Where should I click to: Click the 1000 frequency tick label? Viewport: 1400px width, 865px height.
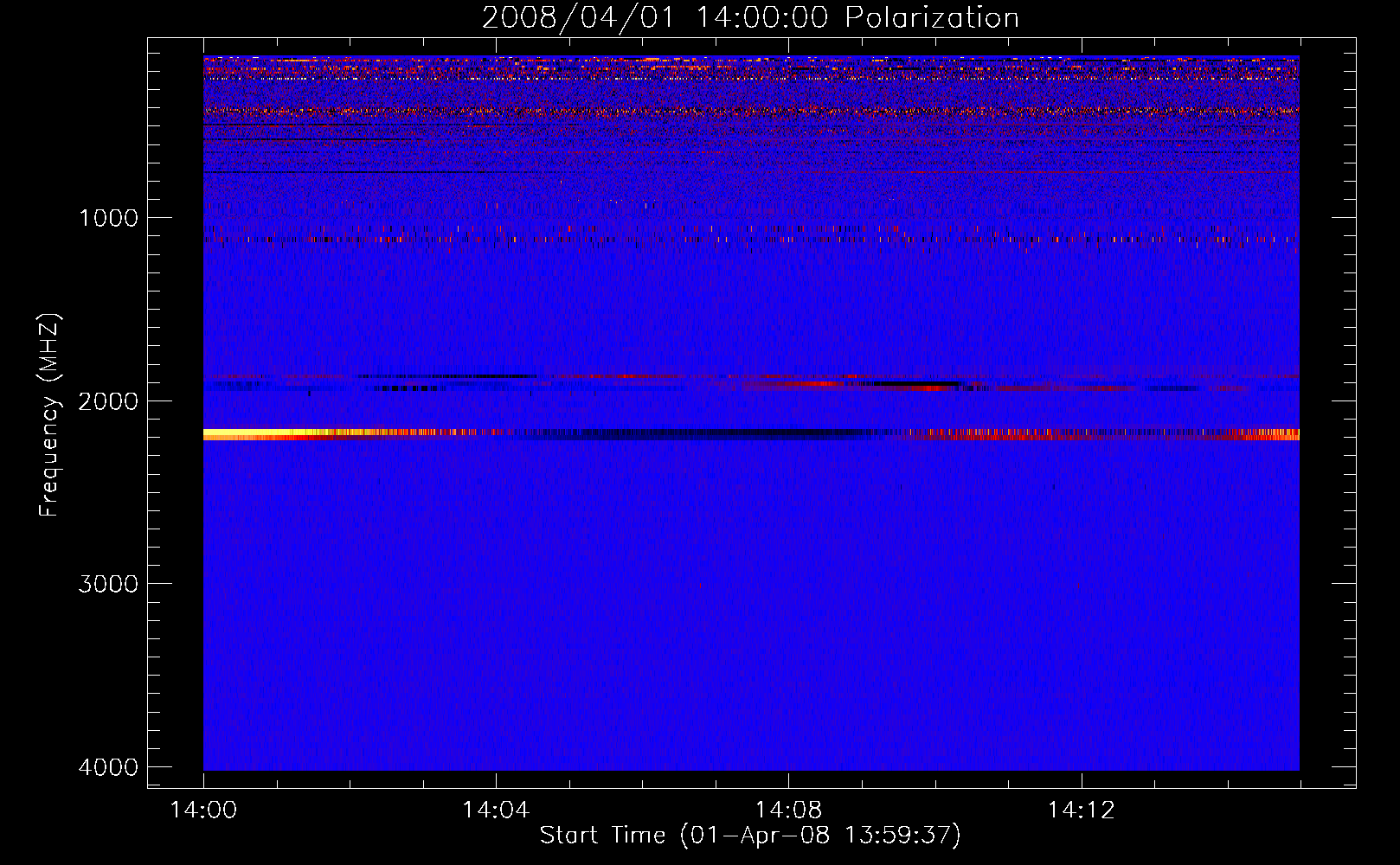(108, 217)
